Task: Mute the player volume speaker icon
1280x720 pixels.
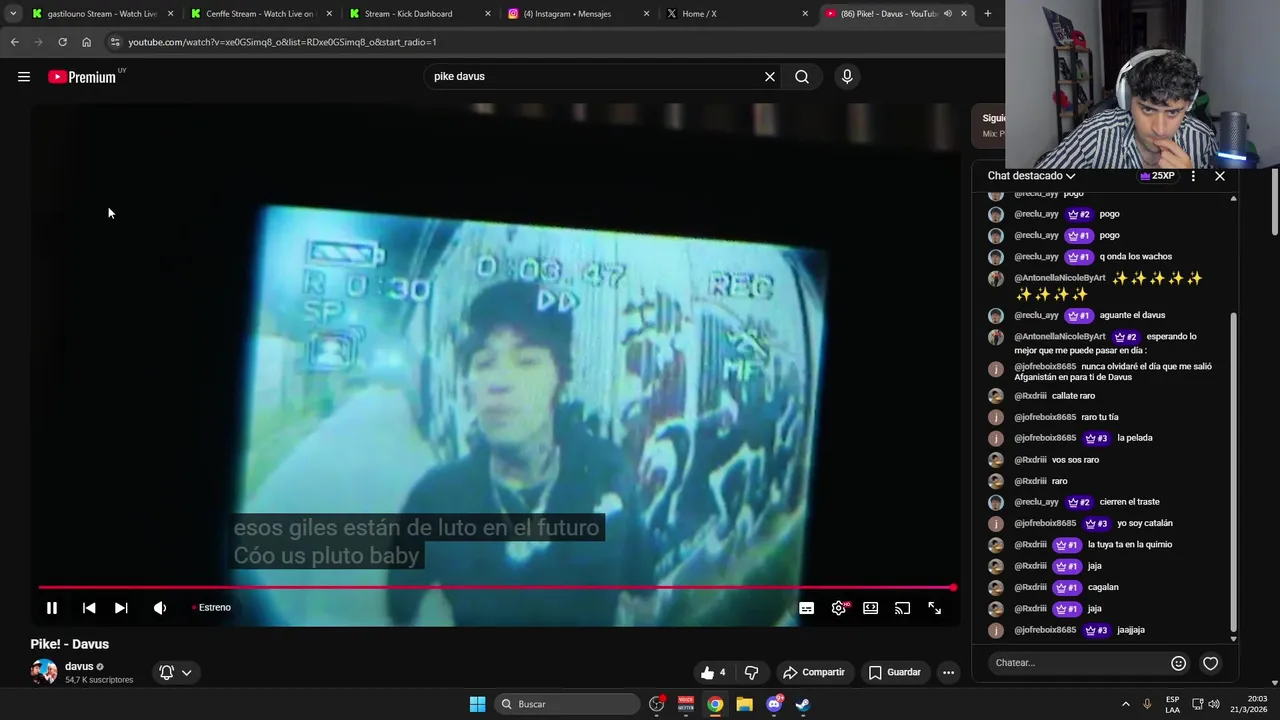Action: (x=160, y=608)
